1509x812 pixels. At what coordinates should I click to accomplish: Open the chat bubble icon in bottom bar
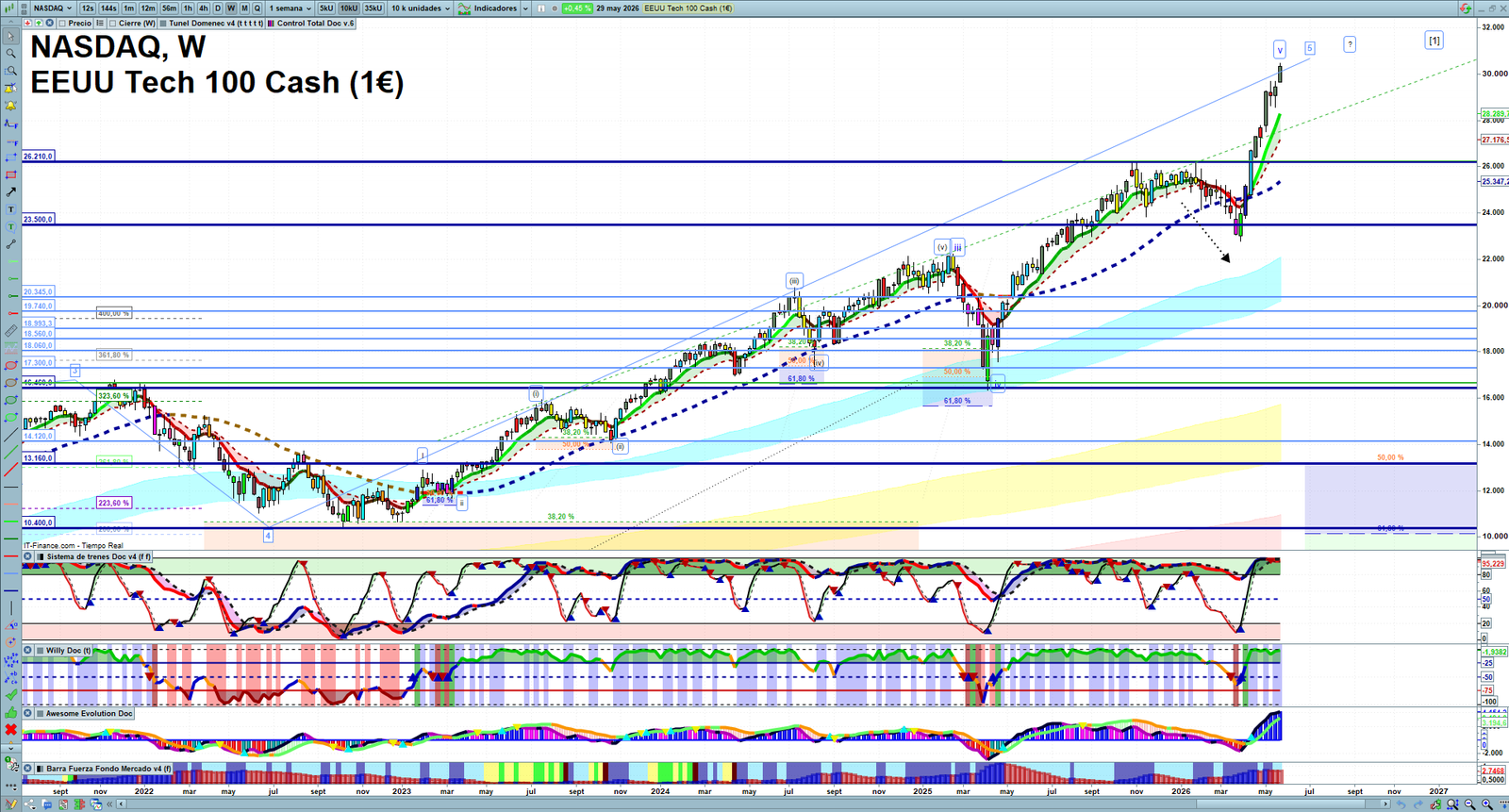tap(47, 804)
